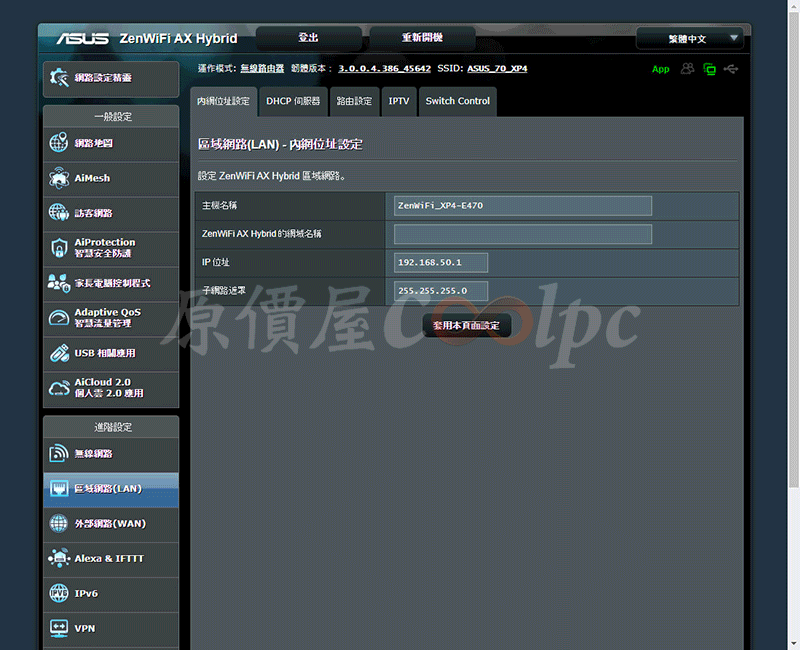Viewport: 800px width, 650px height.
Task: Open the AiProtection shield icon
Action: coord(59,247)
